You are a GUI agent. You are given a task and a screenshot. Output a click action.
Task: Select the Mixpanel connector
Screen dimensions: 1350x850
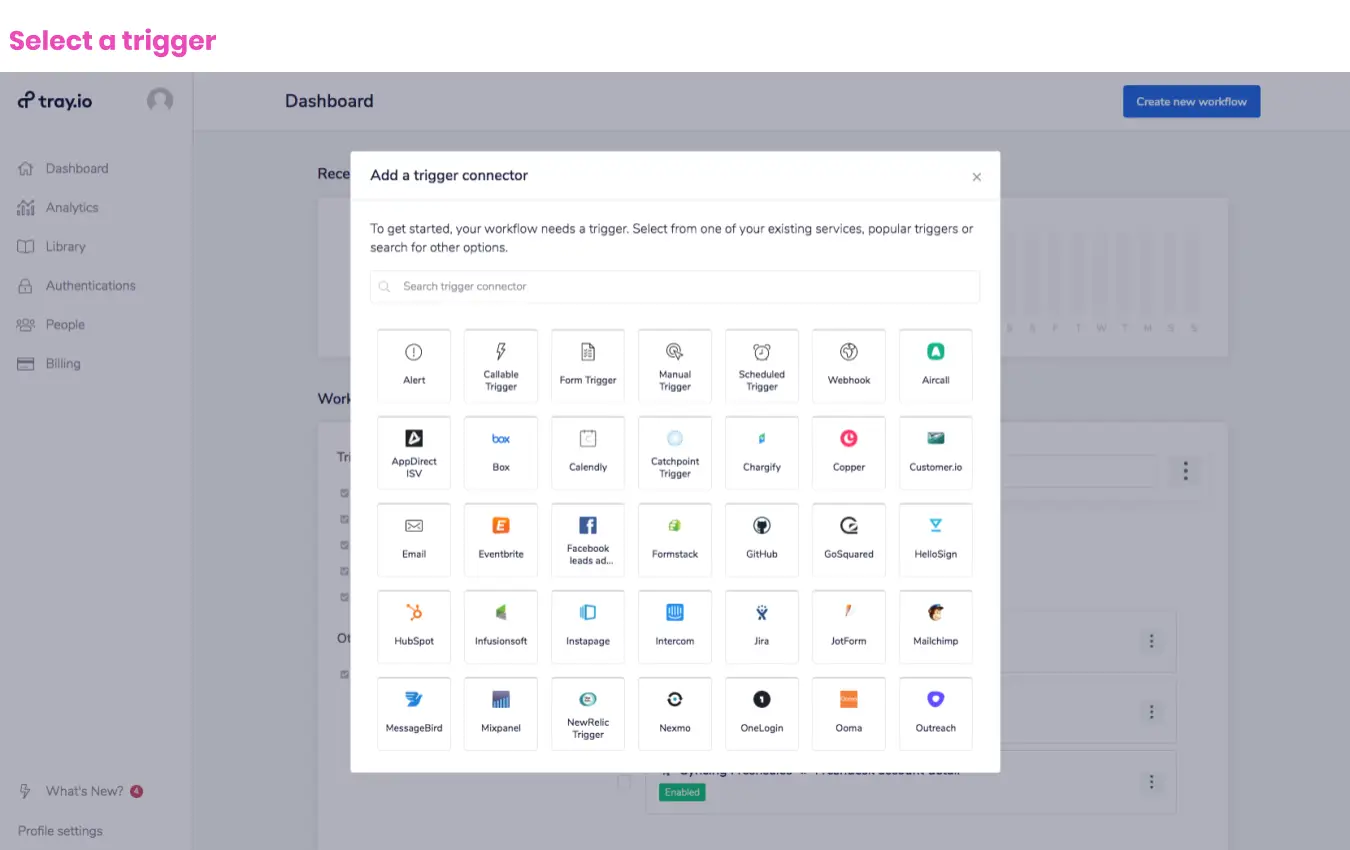pyautogui.click(x=501, y=714)
